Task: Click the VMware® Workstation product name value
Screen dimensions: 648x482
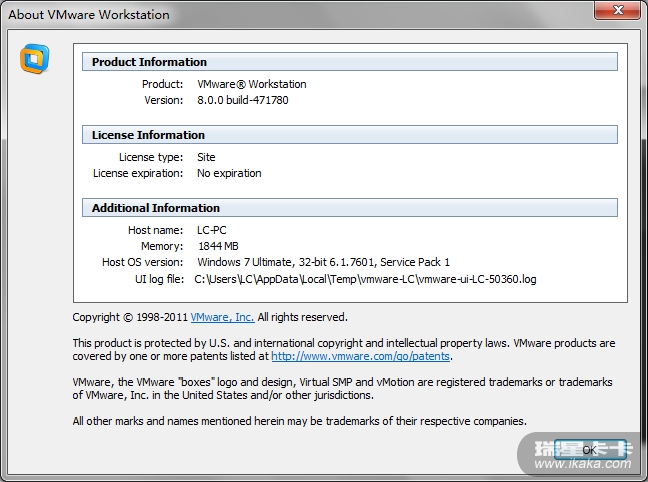Action: tap(251, 84)
